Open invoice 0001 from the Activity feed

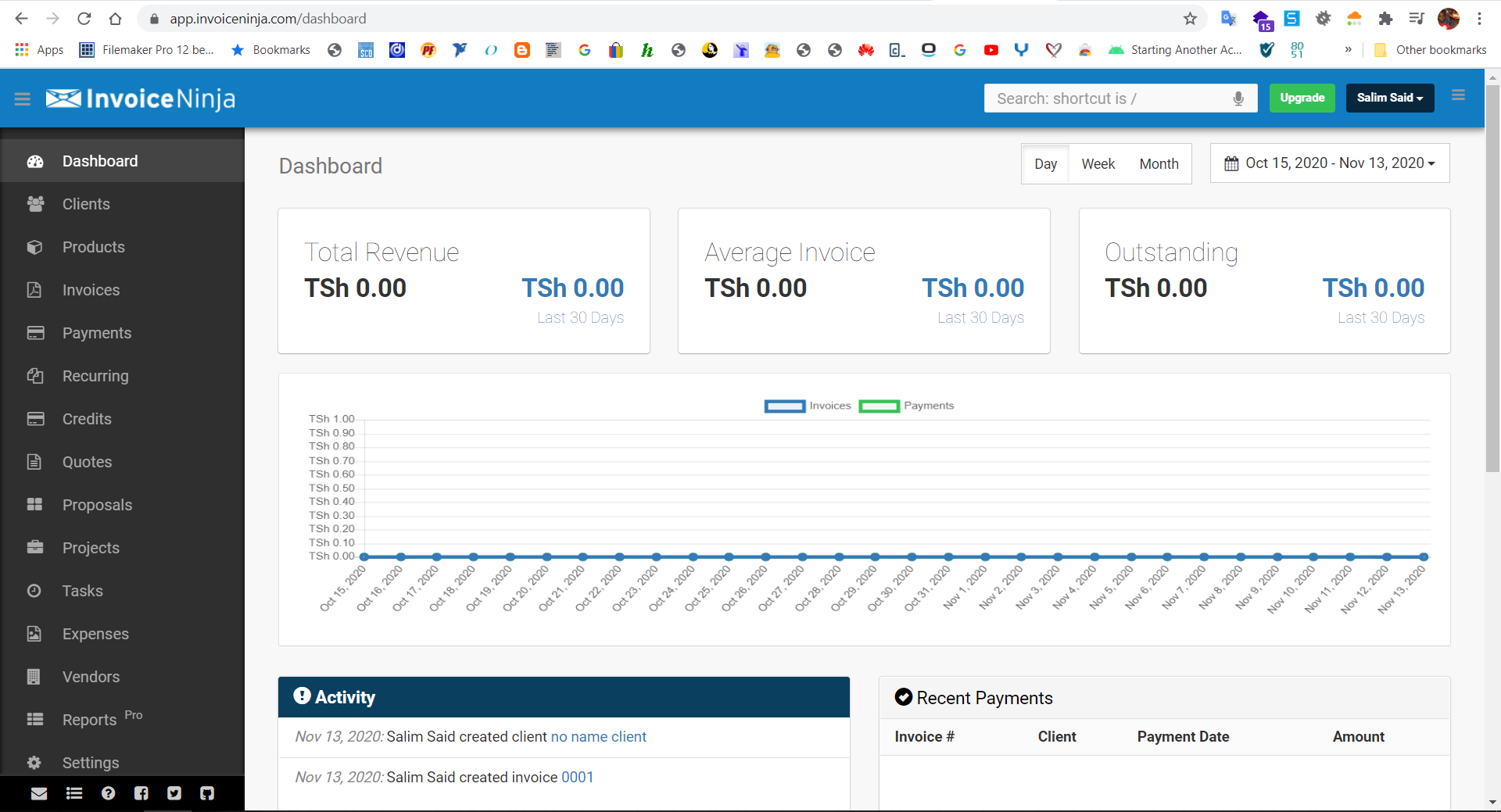(578, 777)
